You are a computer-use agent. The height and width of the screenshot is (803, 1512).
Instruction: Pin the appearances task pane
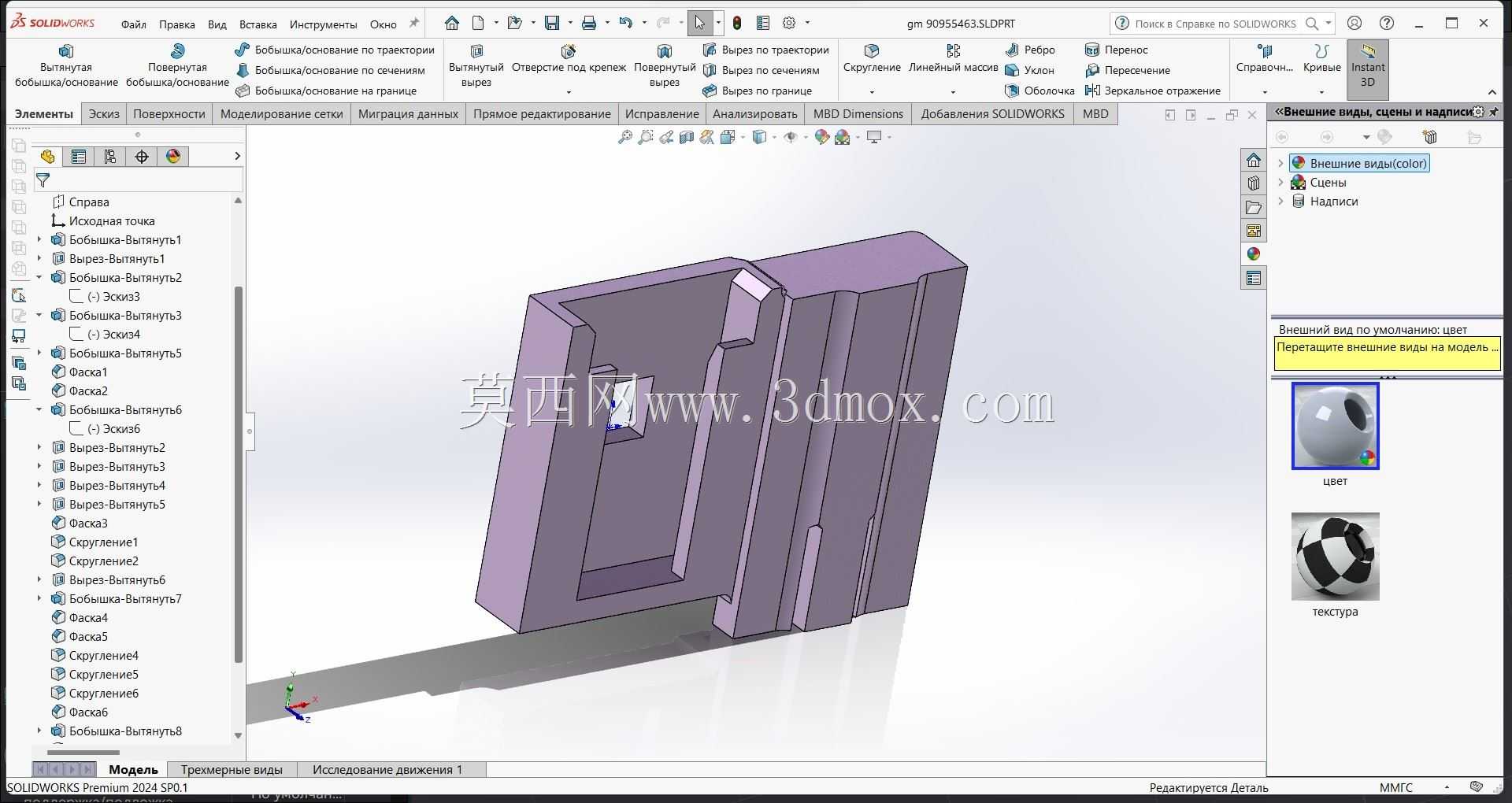[1493, 112]
